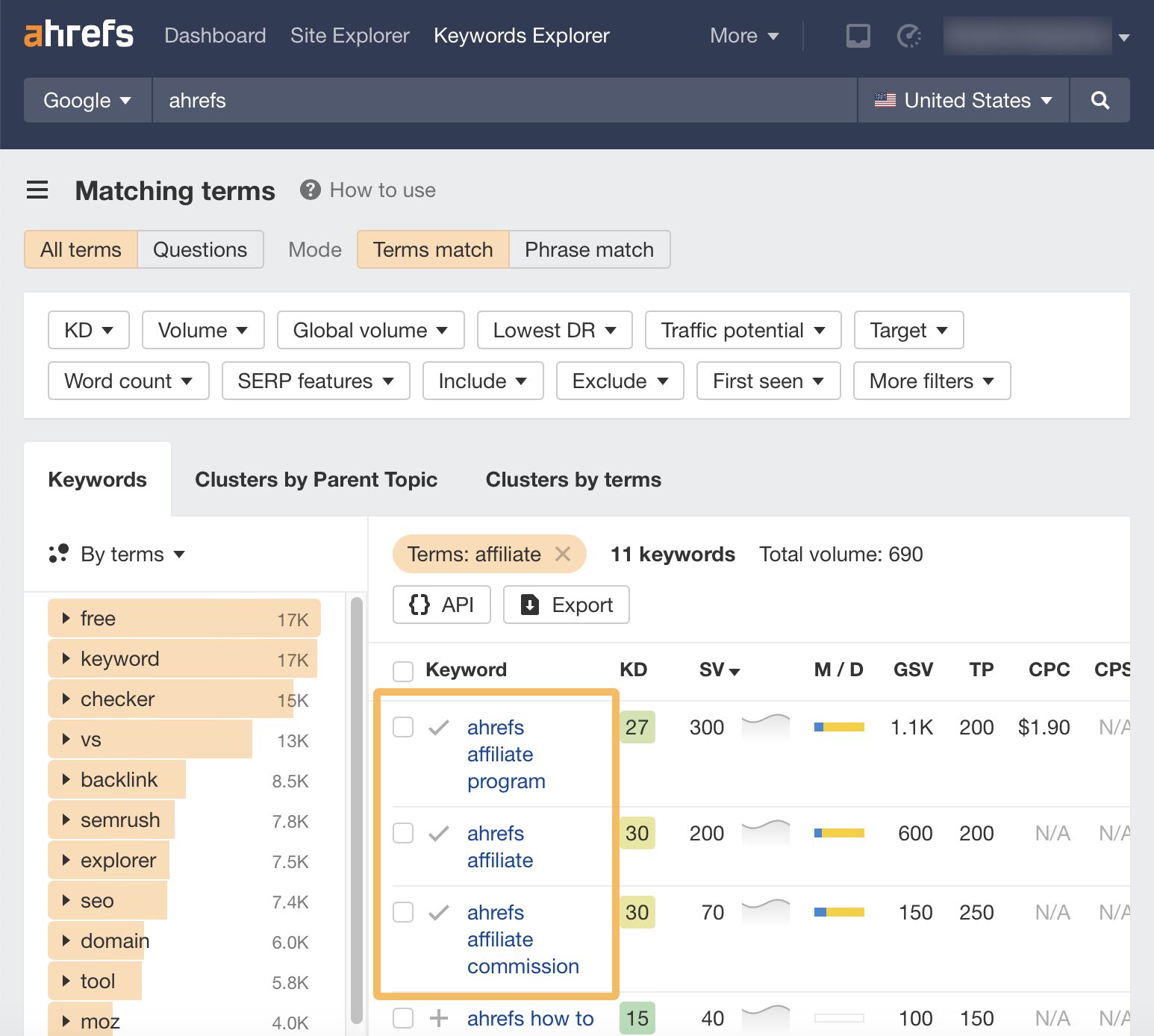Image resolution: width=1154 pixels, height=1036 pixels.
Task: Remove the affiliate terms filter
Action: (x=564, y=554)
